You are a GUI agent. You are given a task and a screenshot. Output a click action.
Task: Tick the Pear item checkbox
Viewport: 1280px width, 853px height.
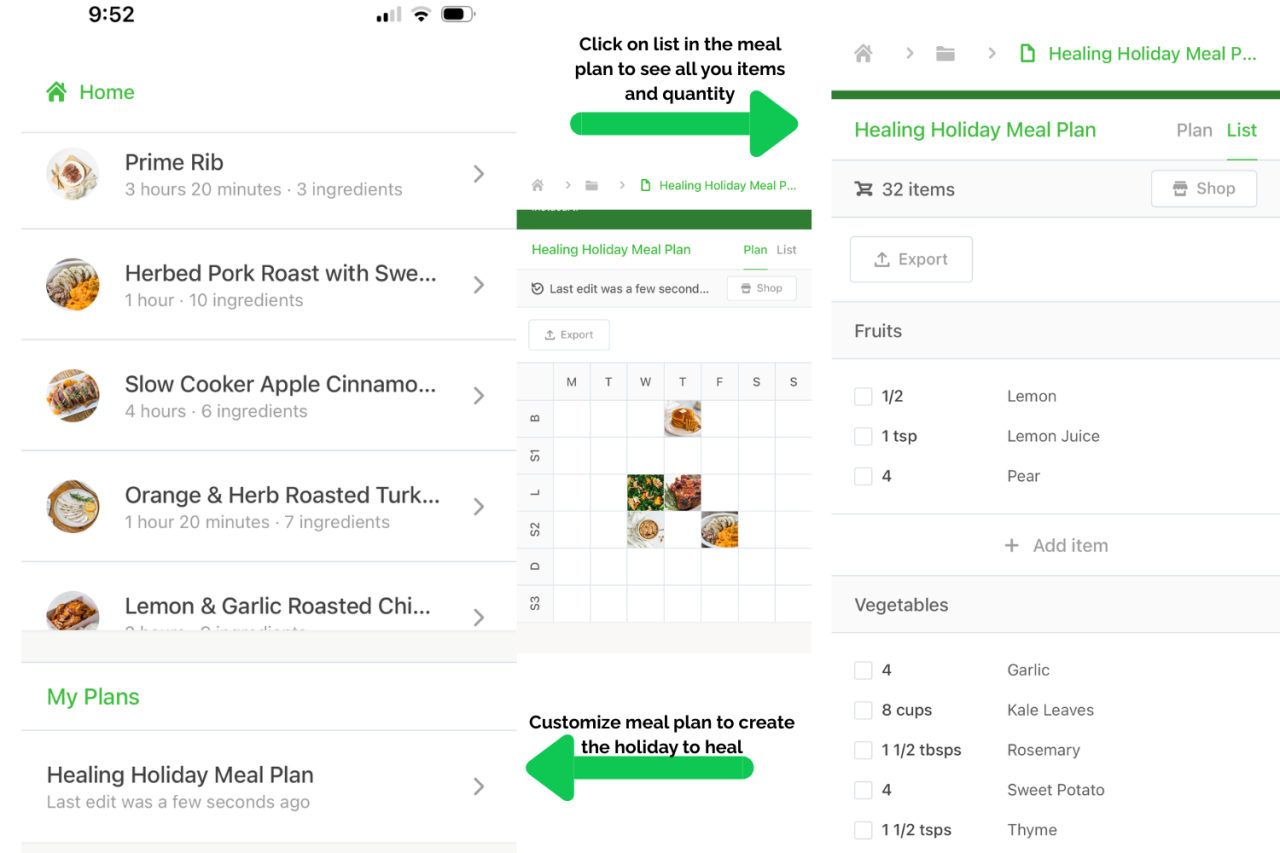pyautogui.click(x=863, y=477)
